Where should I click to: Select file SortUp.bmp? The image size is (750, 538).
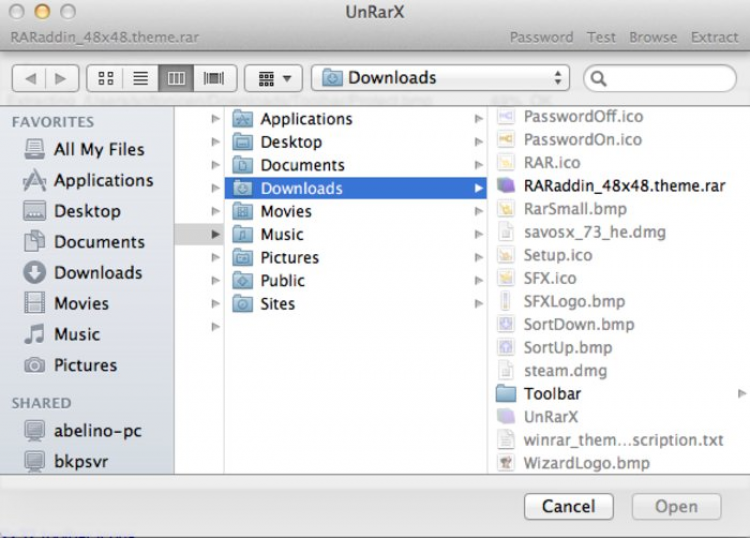(x=555, y=347)
